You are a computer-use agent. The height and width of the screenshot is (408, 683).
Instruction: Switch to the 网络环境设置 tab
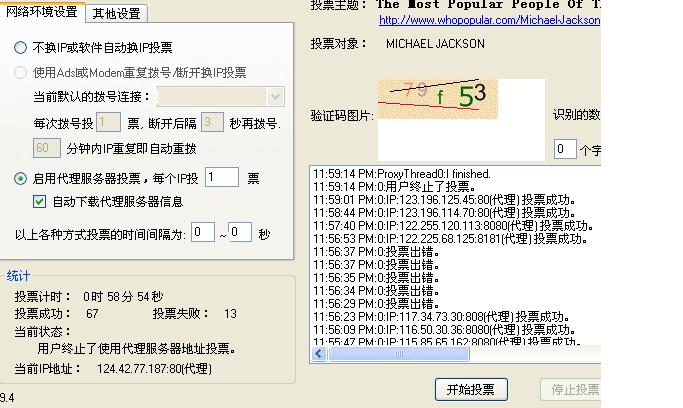(42, 13)
